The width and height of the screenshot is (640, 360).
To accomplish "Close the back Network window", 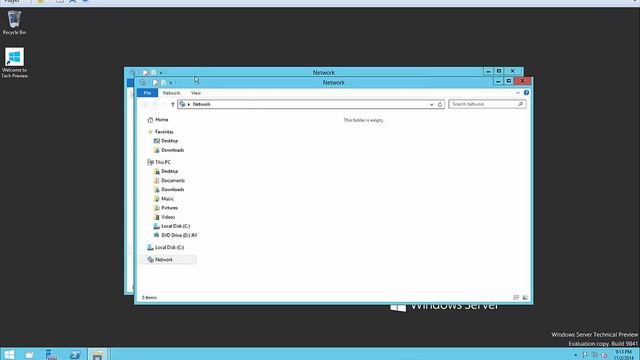I will tap(513, 71).
